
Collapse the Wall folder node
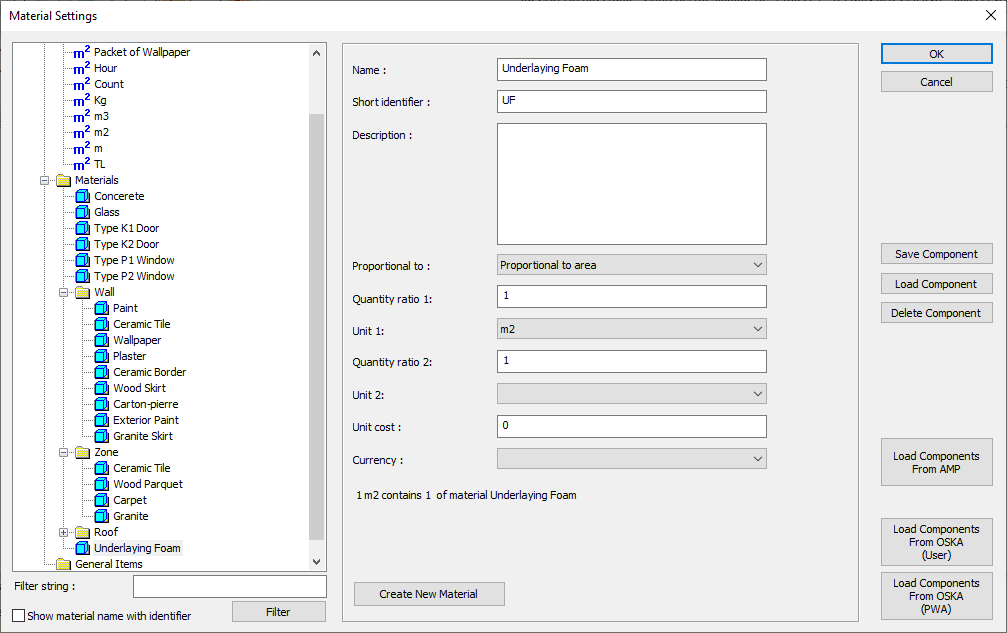pyautogui.click(x=64, y=292)
